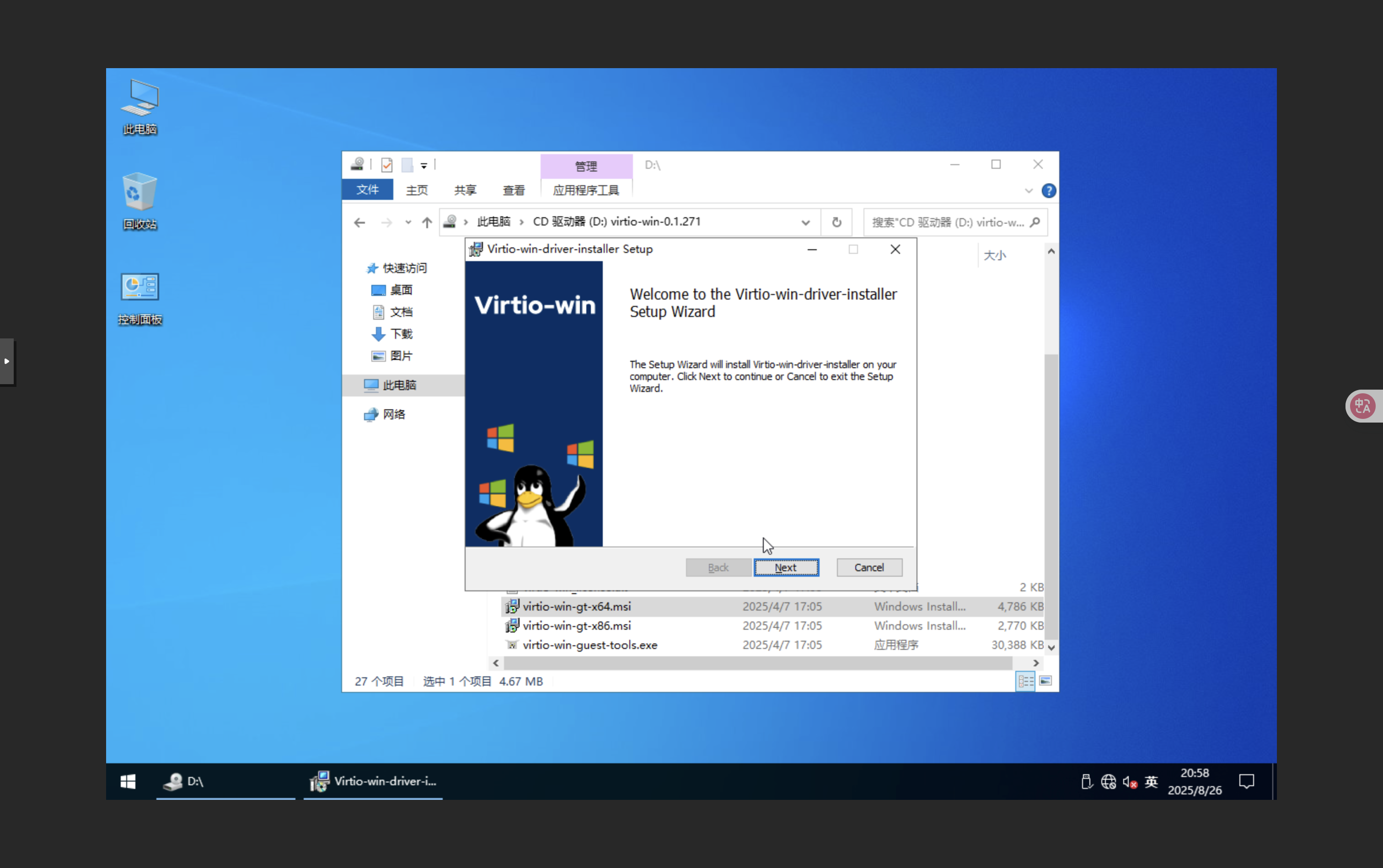Open the 回收站 recycle bin icon

click(x=139, y=202)
